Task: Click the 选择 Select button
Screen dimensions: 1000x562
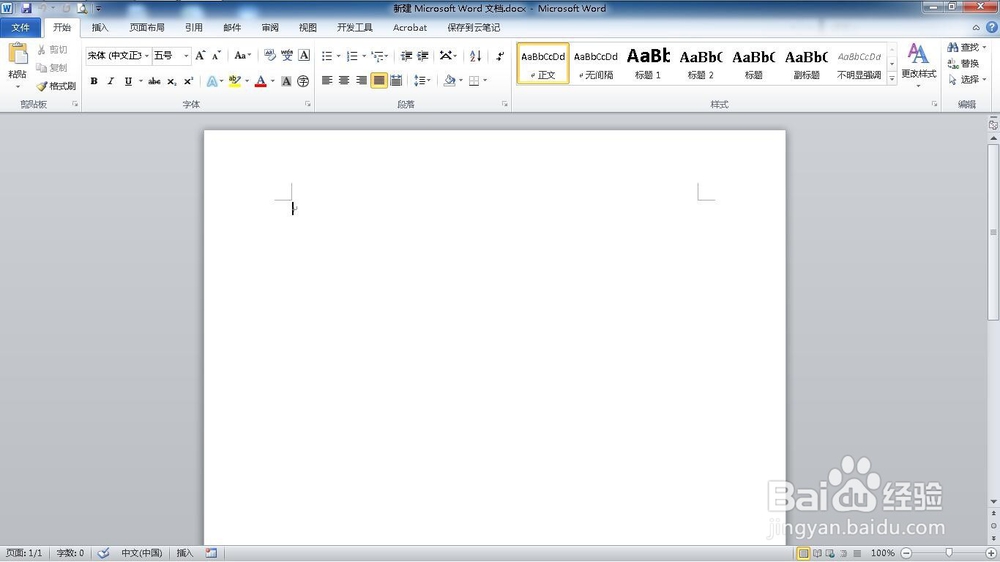Action: 967,79
